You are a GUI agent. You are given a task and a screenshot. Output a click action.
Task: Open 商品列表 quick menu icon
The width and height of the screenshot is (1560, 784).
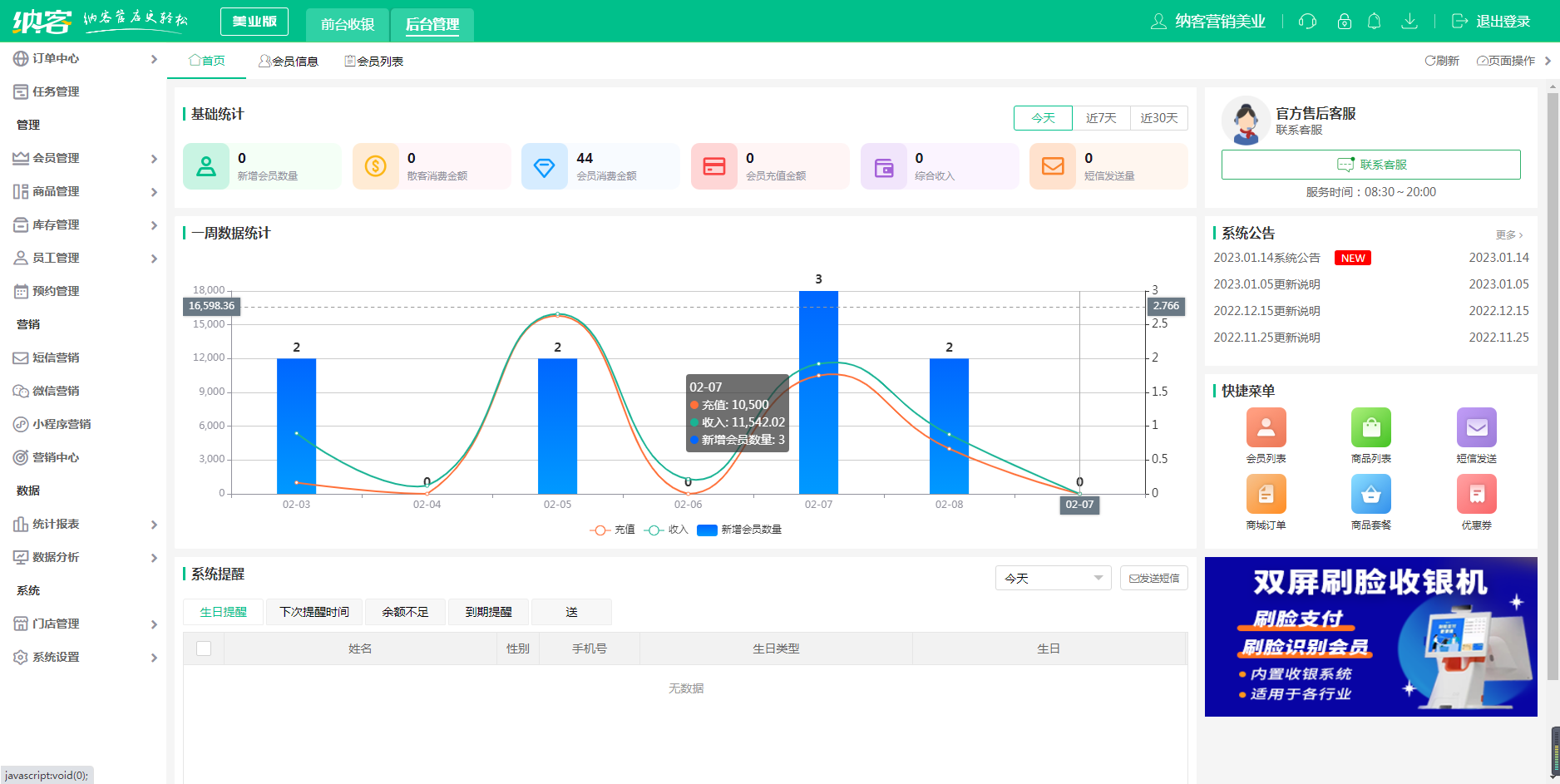pos(1370,428)
